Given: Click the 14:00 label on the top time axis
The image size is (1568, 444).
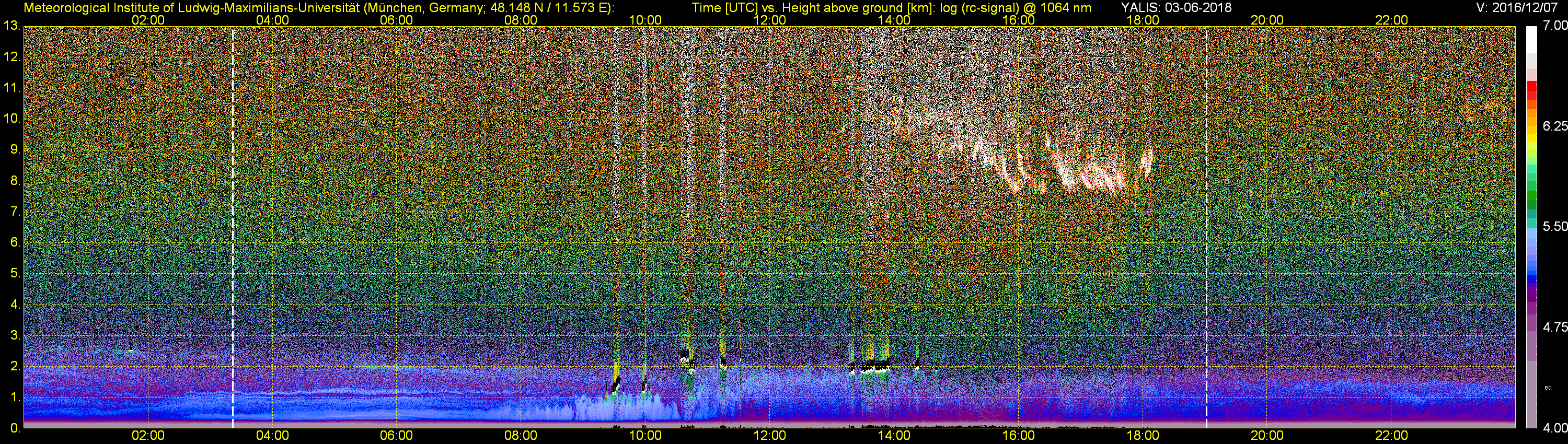Looking at the screenshot, I should tap(894, 20).
